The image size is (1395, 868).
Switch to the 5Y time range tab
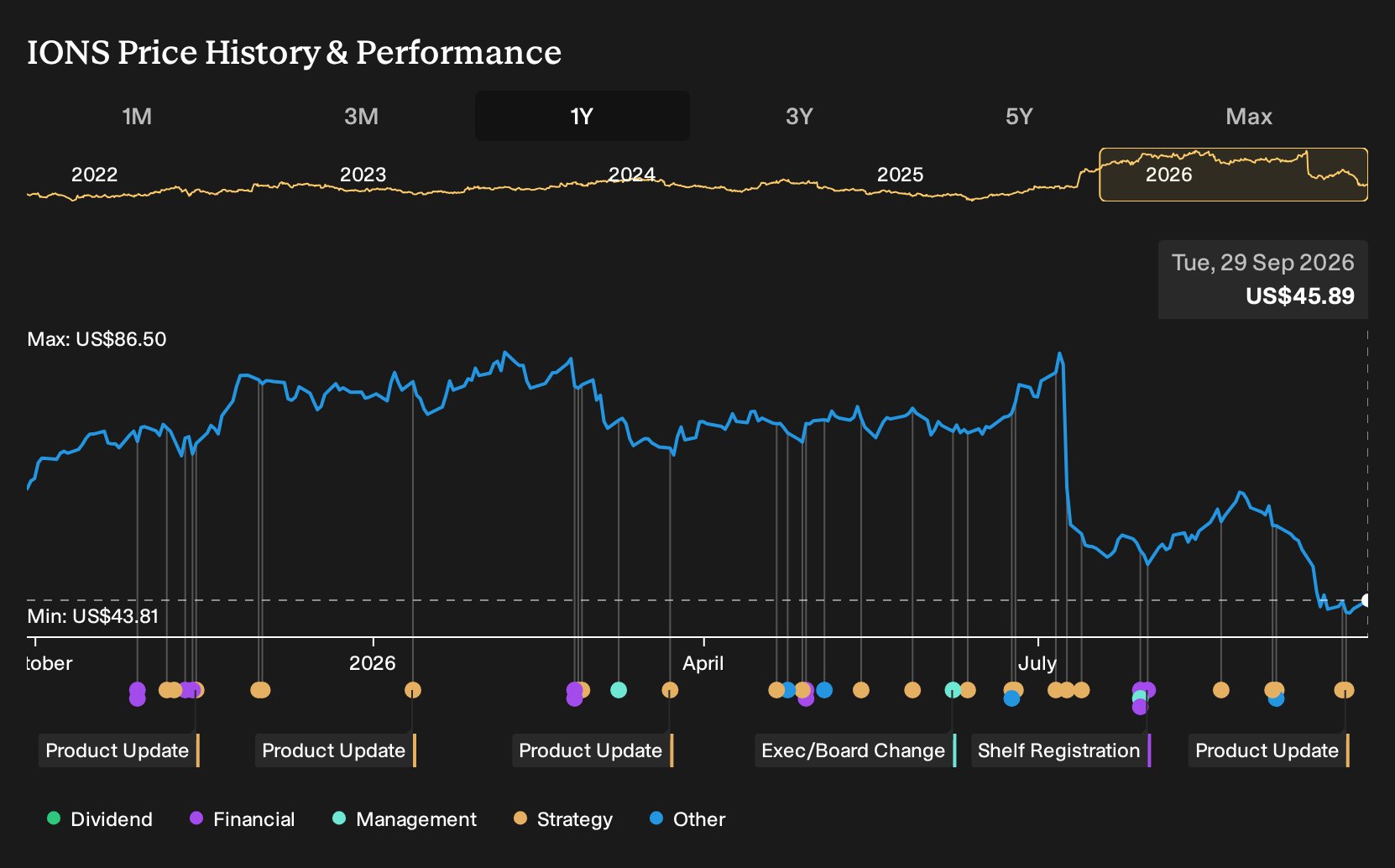tap(1019, 116)
